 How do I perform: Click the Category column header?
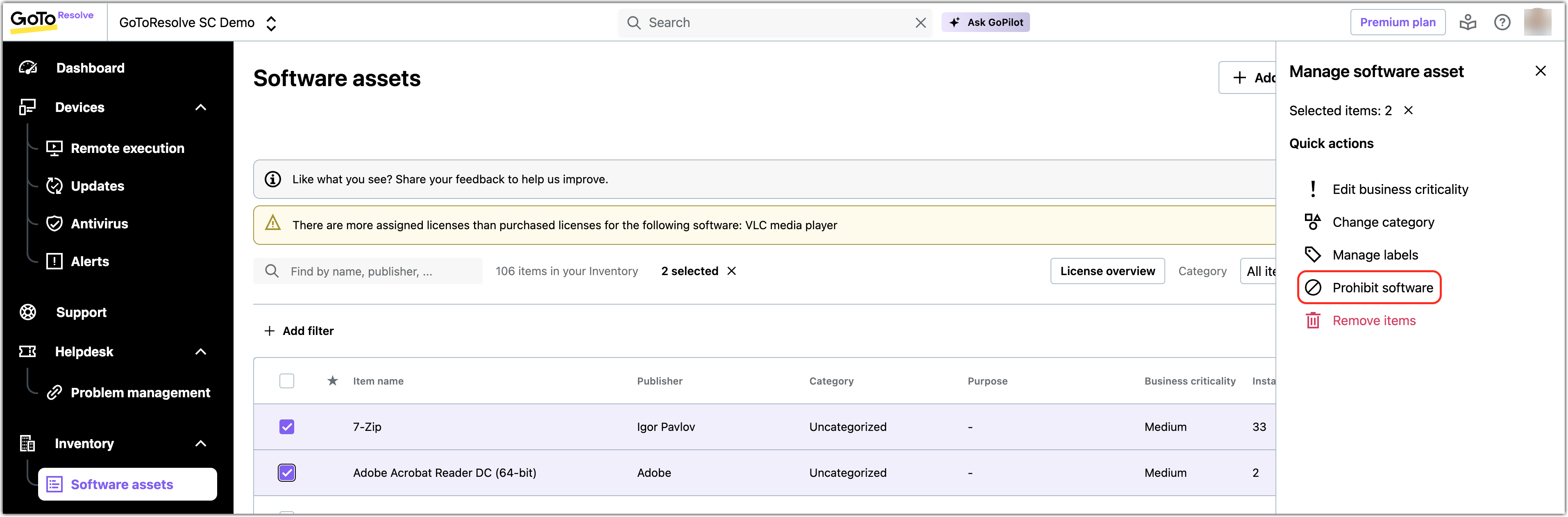(831, 380)
